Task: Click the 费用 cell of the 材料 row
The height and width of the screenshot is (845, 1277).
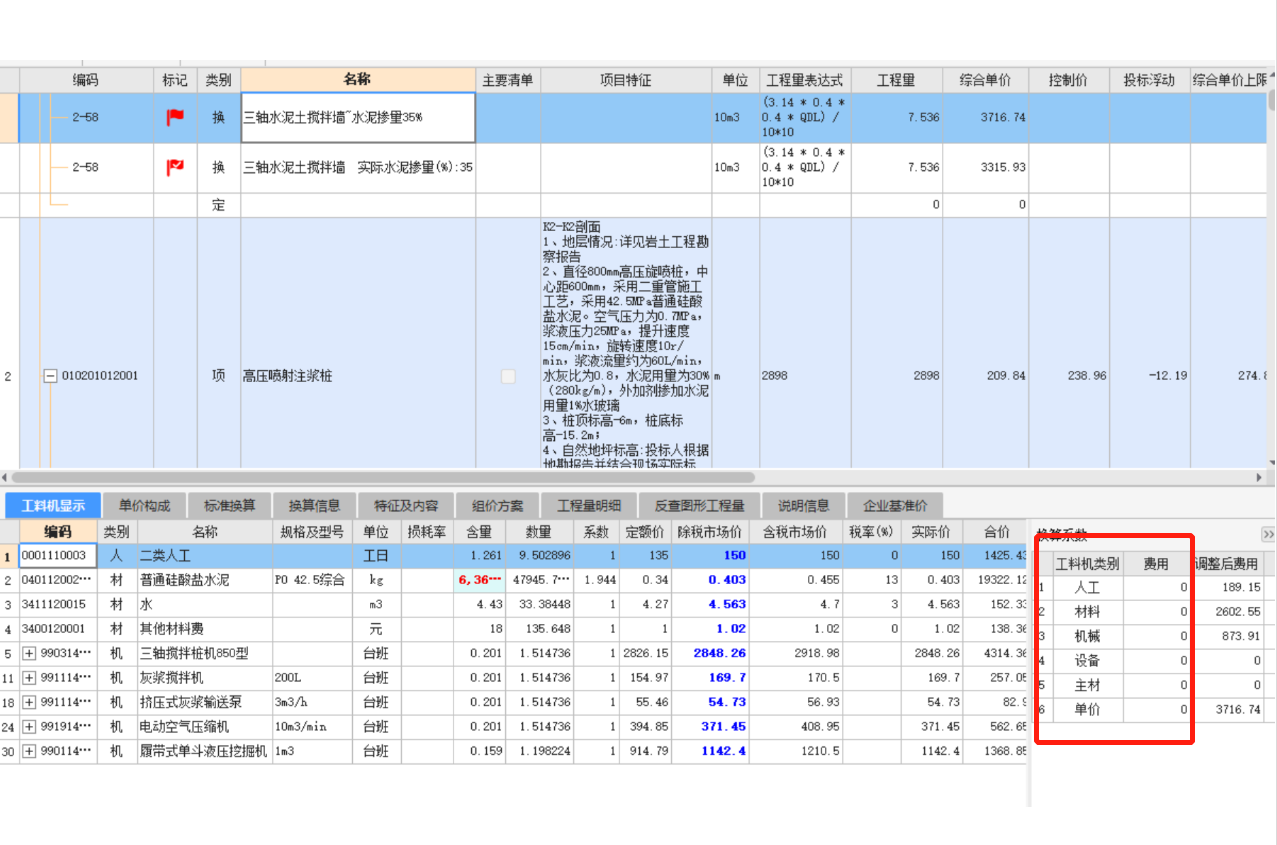Action: 1157,612
